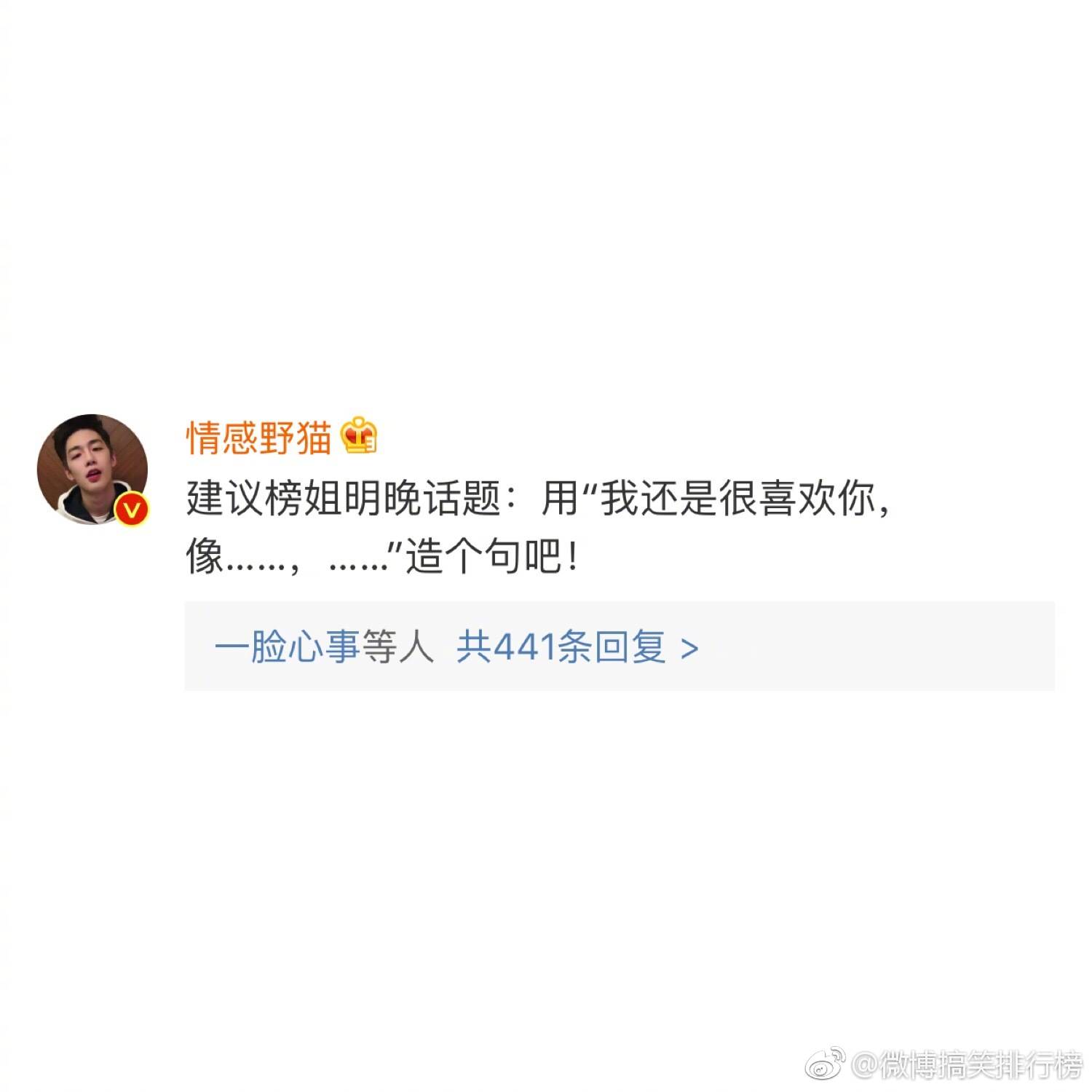Click 等人 text in reply summary
The width and height of the screenshot is (1092, 1092).
(x=397, y=646)
